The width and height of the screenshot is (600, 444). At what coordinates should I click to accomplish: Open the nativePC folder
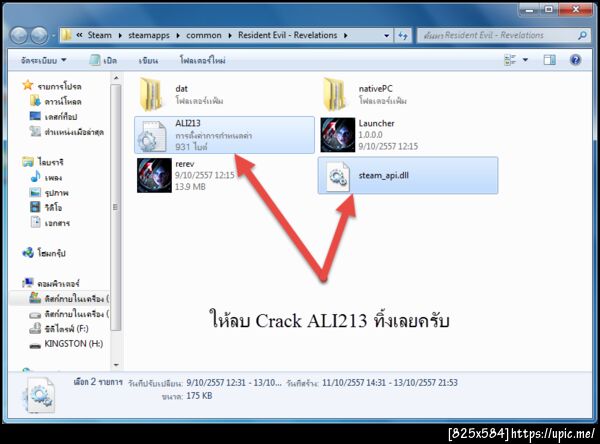(x=364, y=95)
